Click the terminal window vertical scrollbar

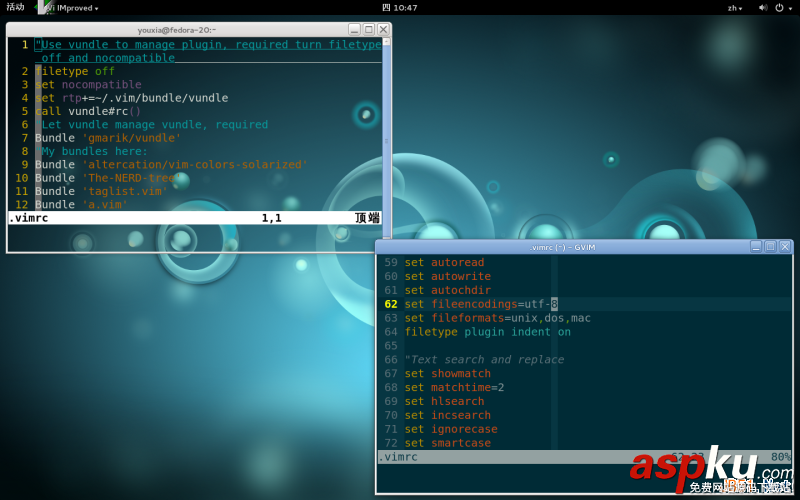pos(386,141)
